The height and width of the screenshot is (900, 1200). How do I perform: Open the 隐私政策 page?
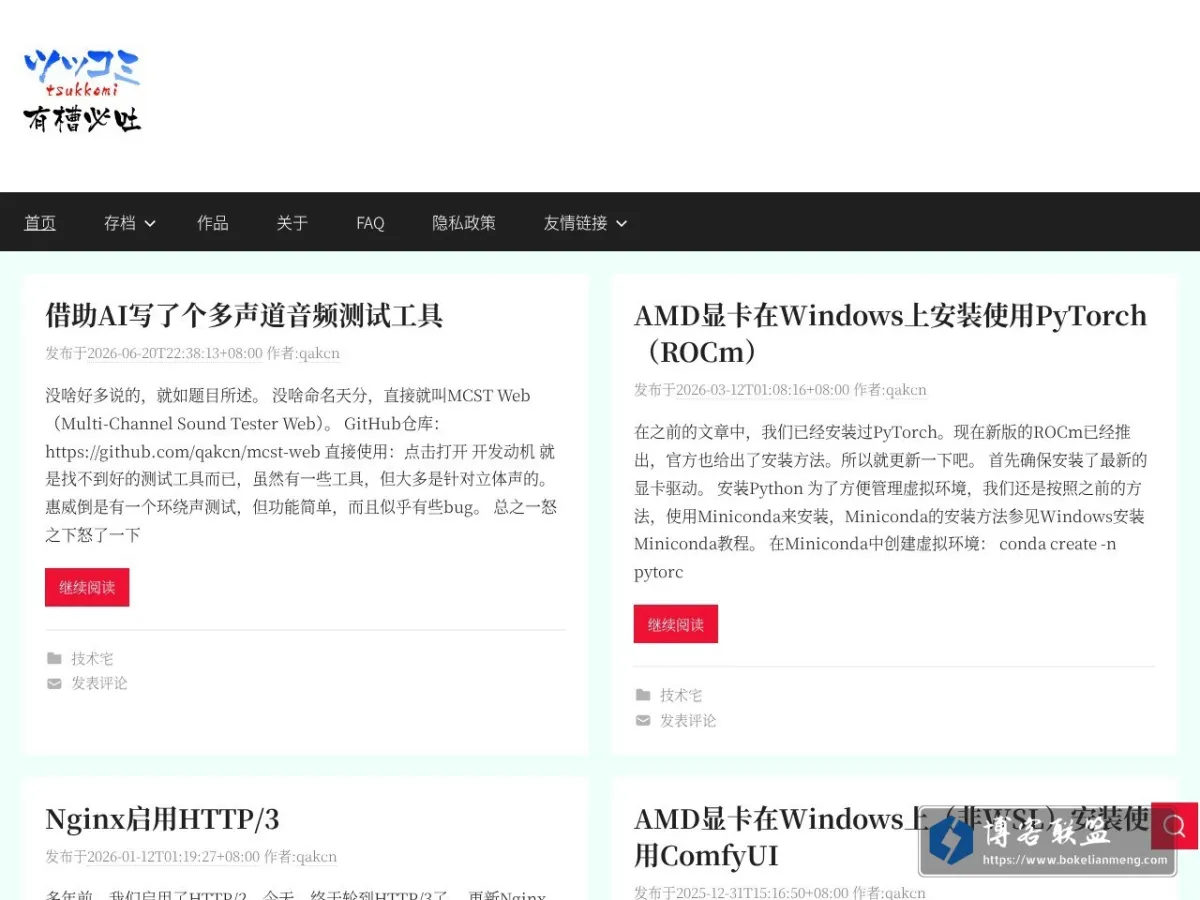point(464,223)
